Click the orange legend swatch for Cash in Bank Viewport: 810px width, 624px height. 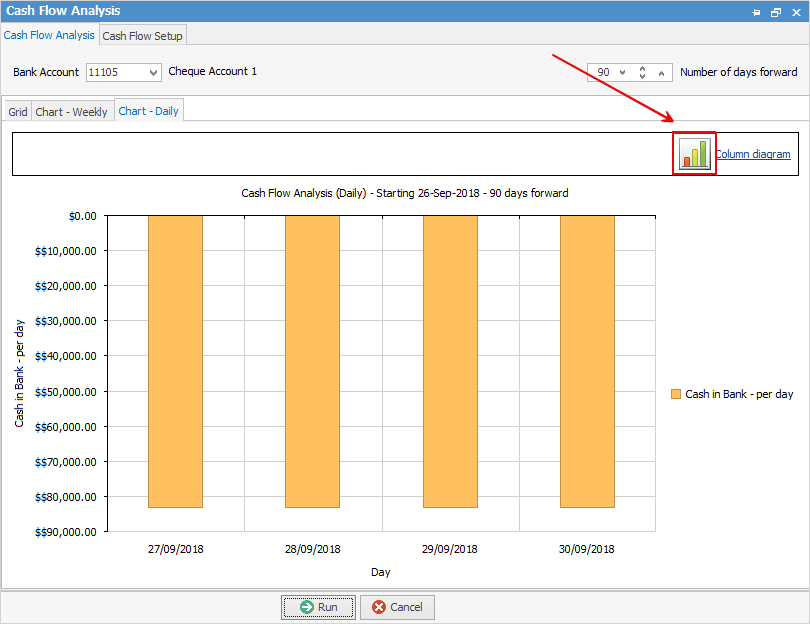pos(676,394)
